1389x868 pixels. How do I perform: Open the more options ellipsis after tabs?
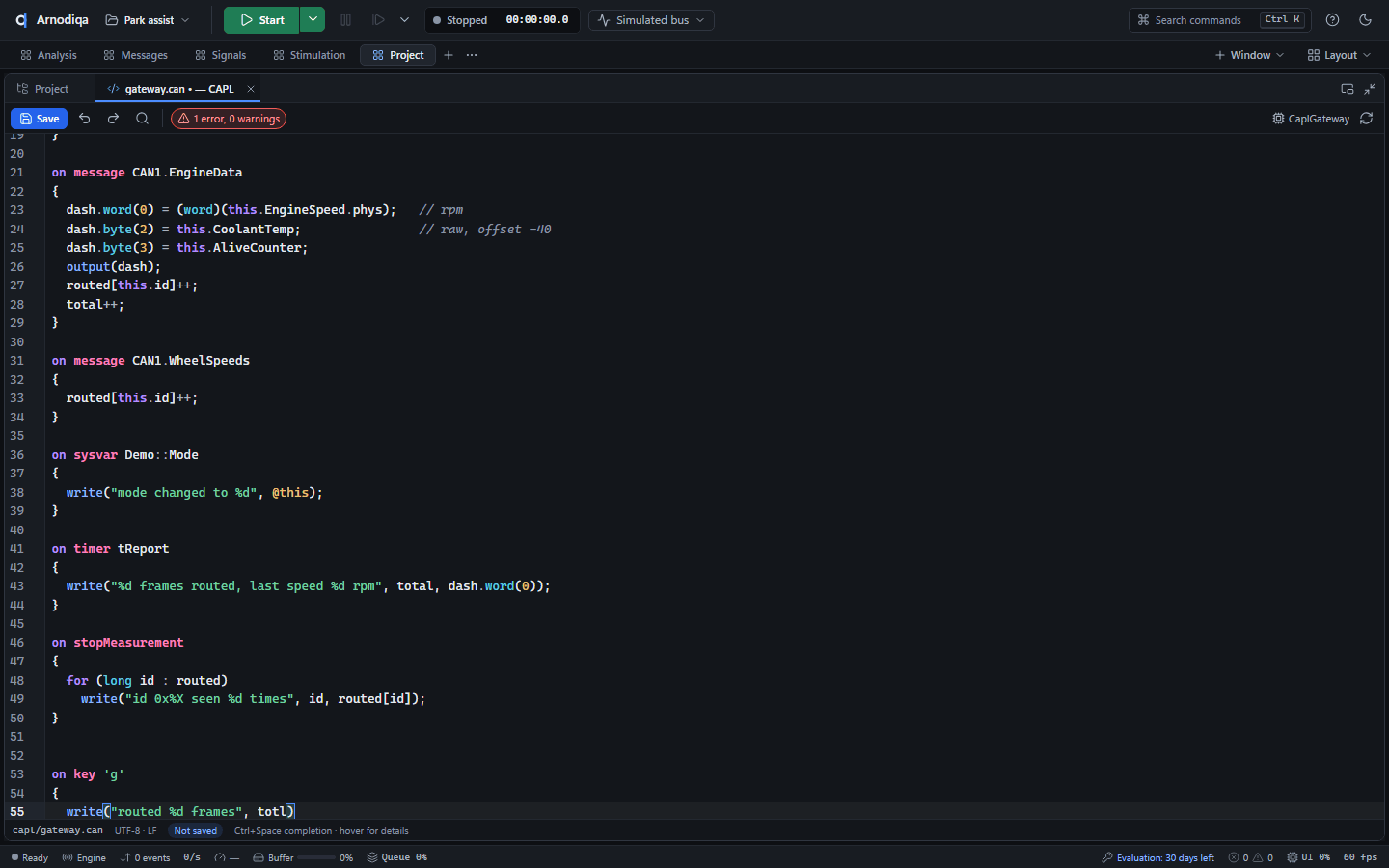click(x=472, y=55)
